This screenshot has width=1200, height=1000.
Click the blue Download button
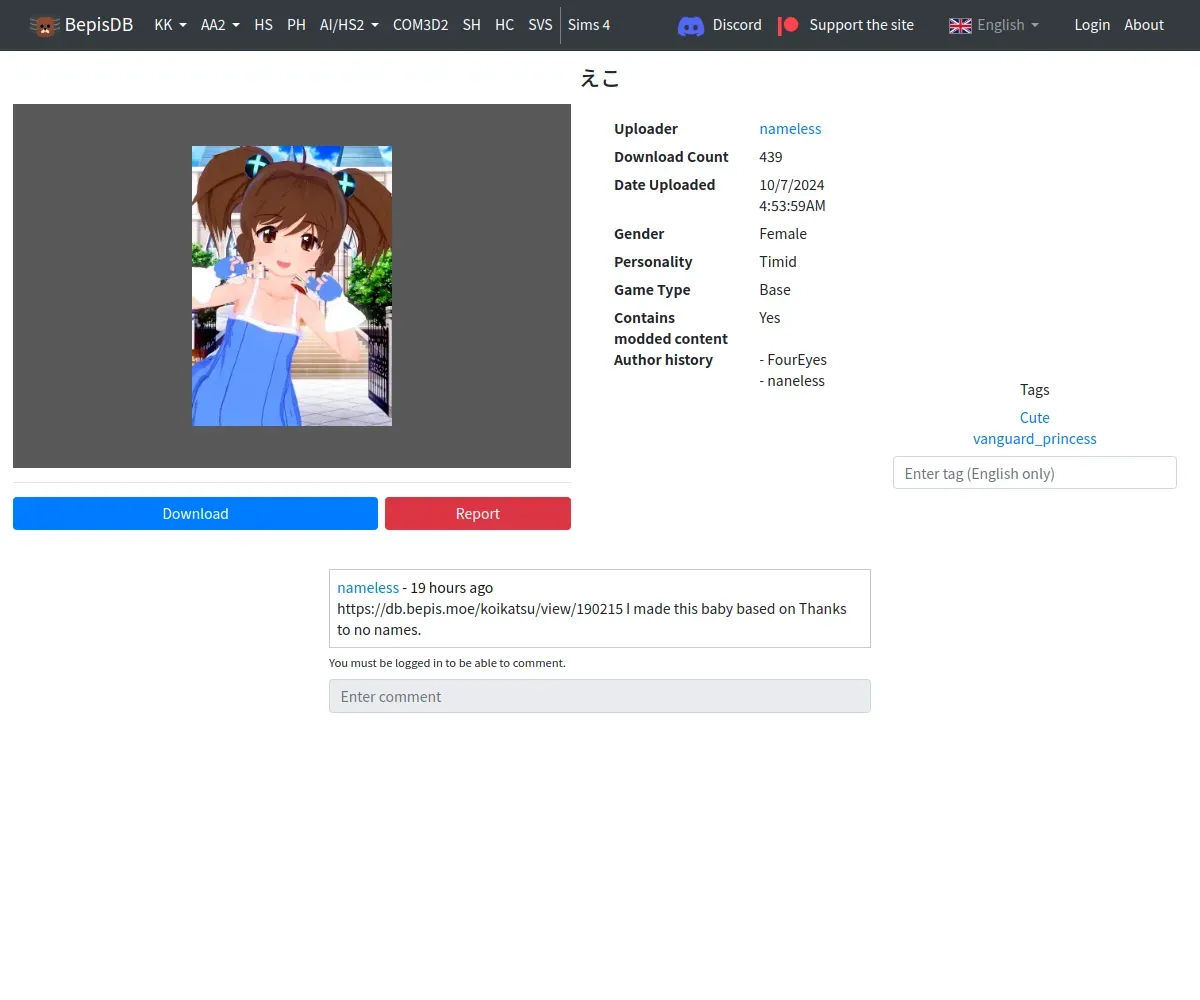click(195, 513)
